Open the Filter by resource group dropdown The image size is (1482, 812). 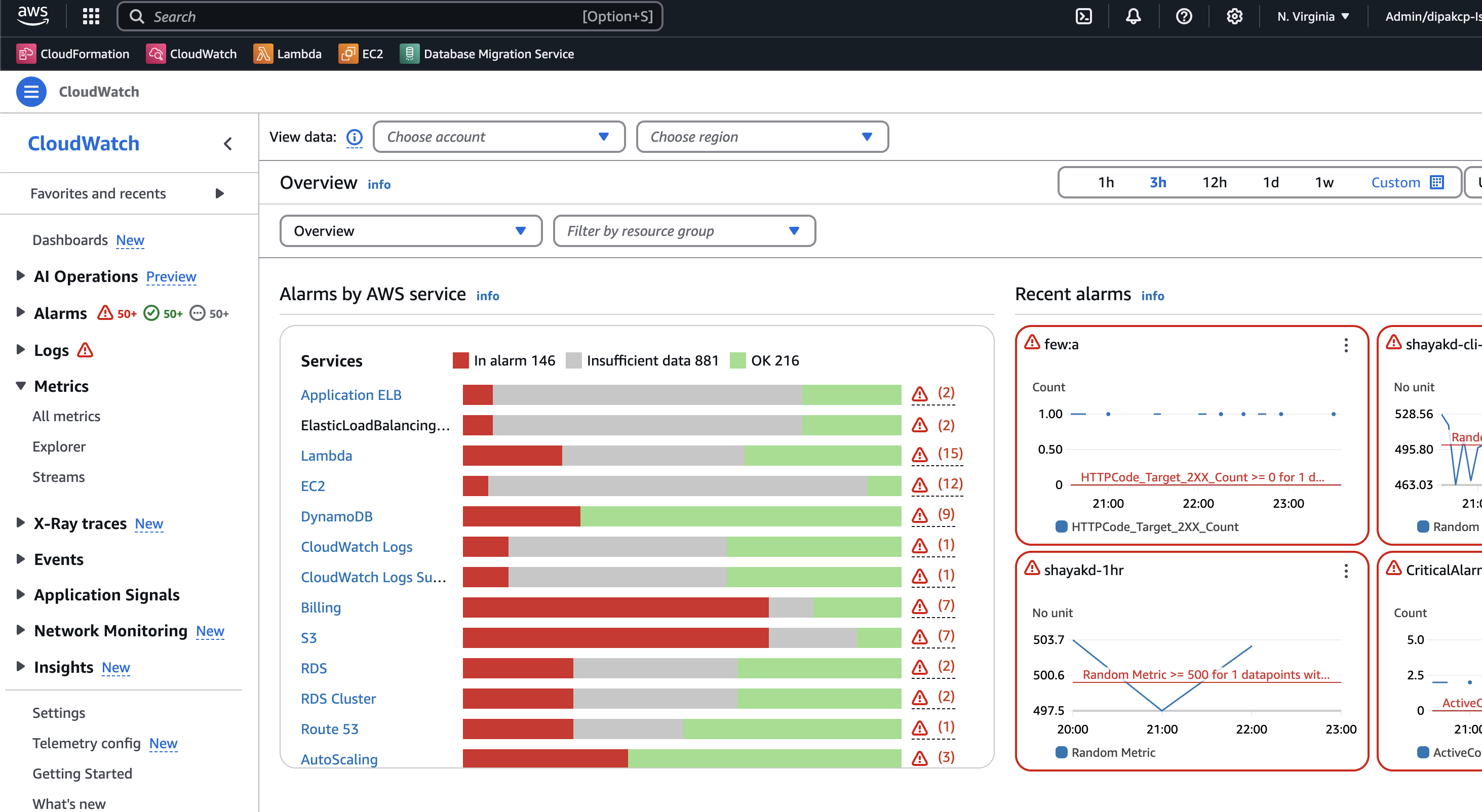(x=685, y=231)
